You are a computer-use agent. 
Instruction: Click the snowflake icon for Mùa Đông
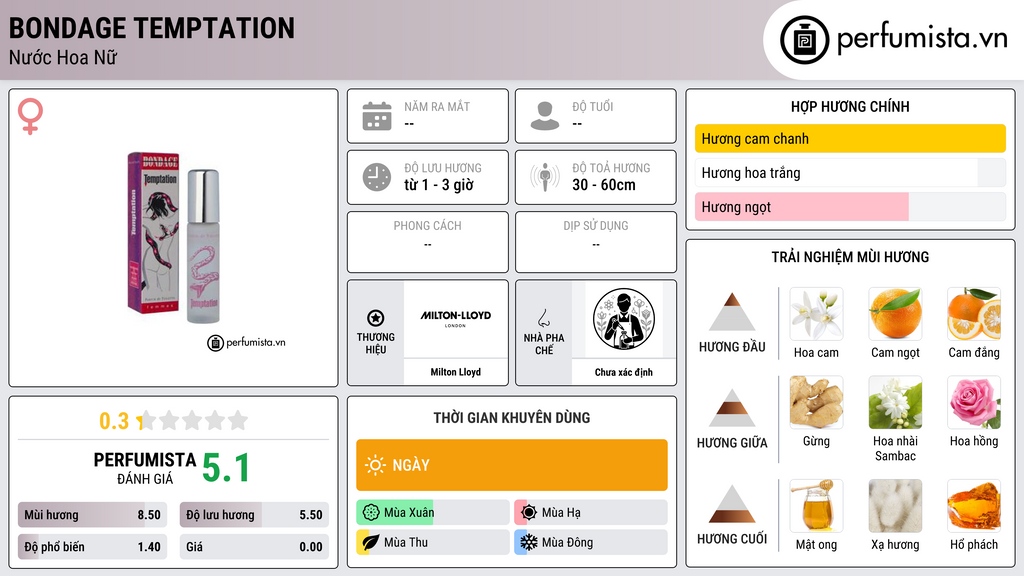coord(529,542)
